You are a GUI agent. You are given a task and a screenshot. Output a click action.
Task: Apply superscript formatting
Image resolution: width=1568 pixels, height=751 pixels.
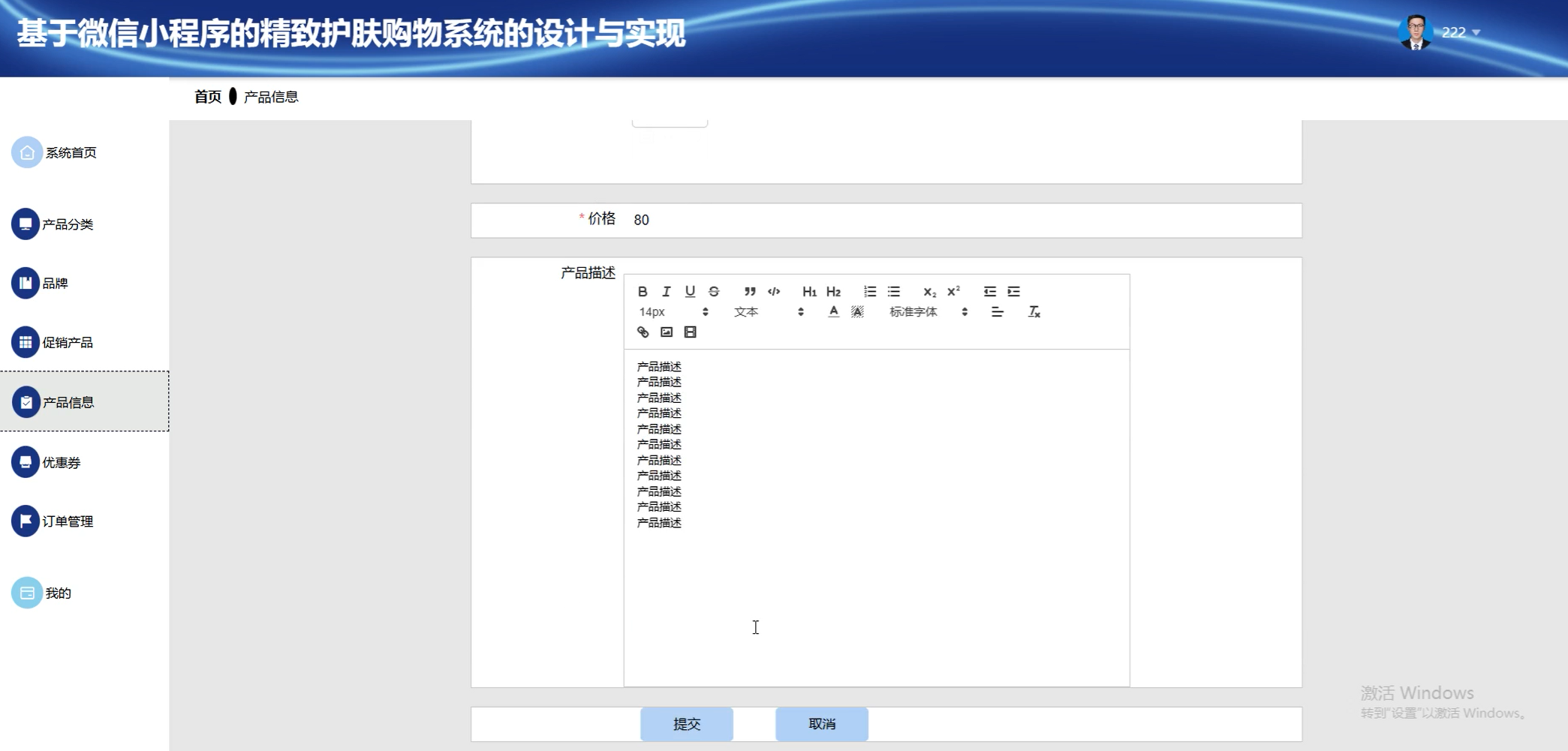953,291
